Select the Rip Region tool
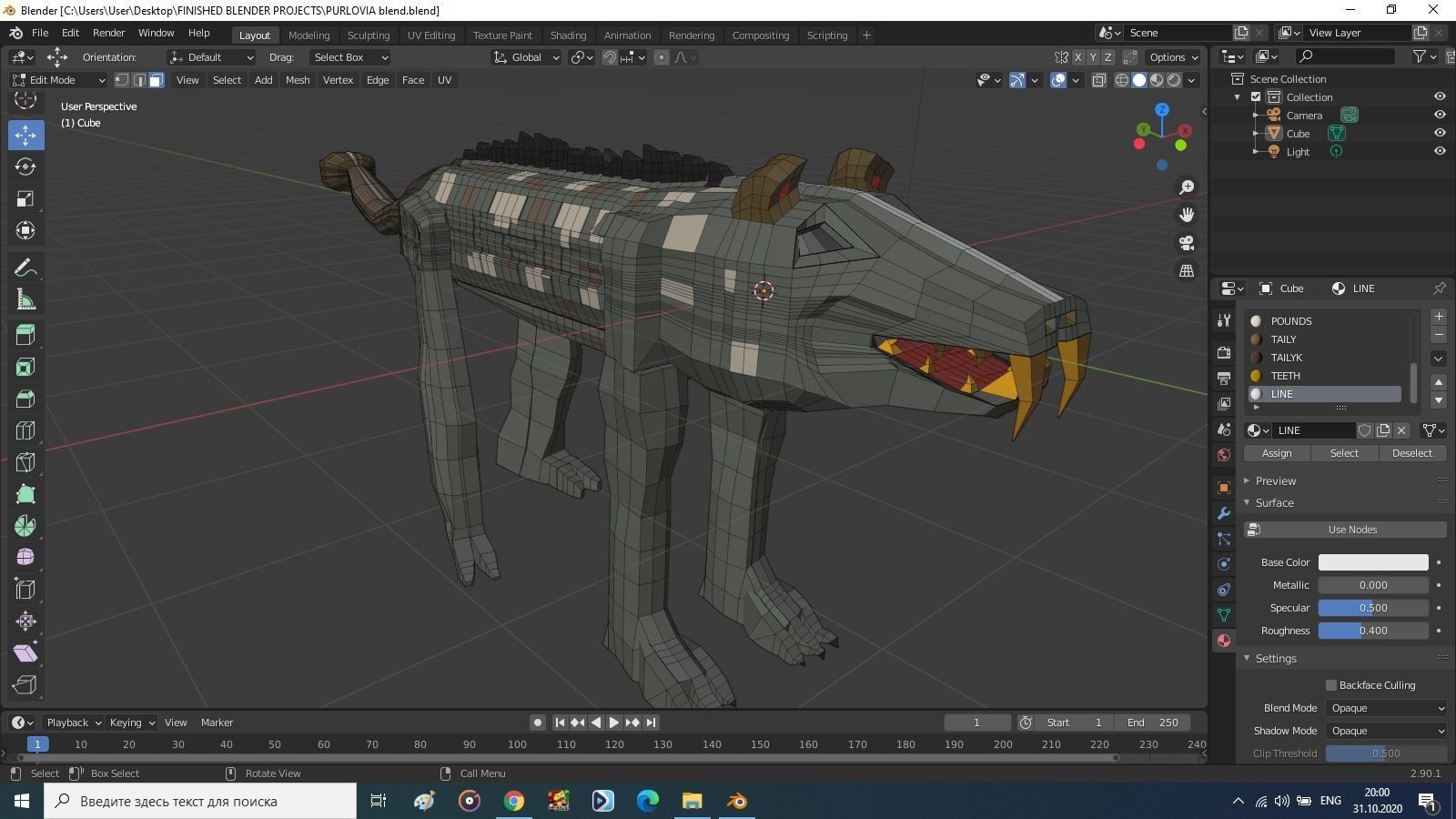This screenshot has width=1456, height=819. pos(25,685)
